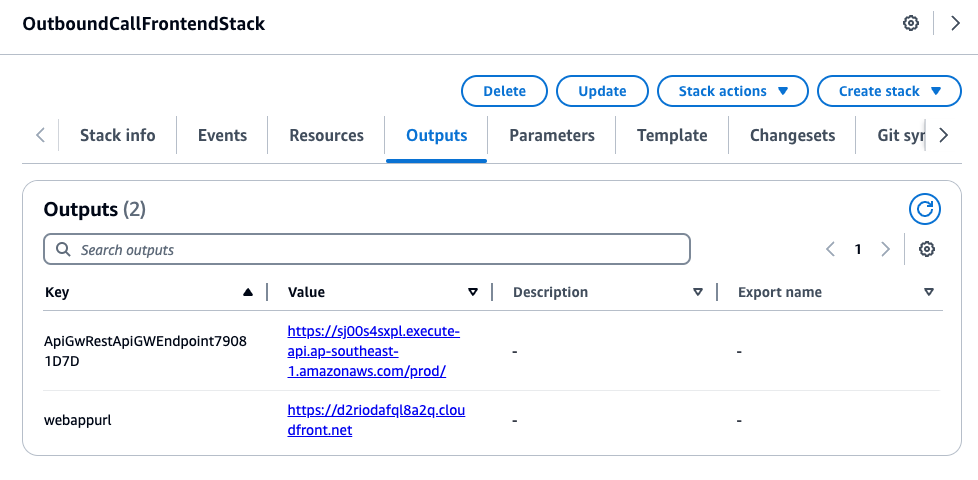Open stack settings gear at top right
The width and height of the screenshot is (978, 480).
tap(911, 23)
